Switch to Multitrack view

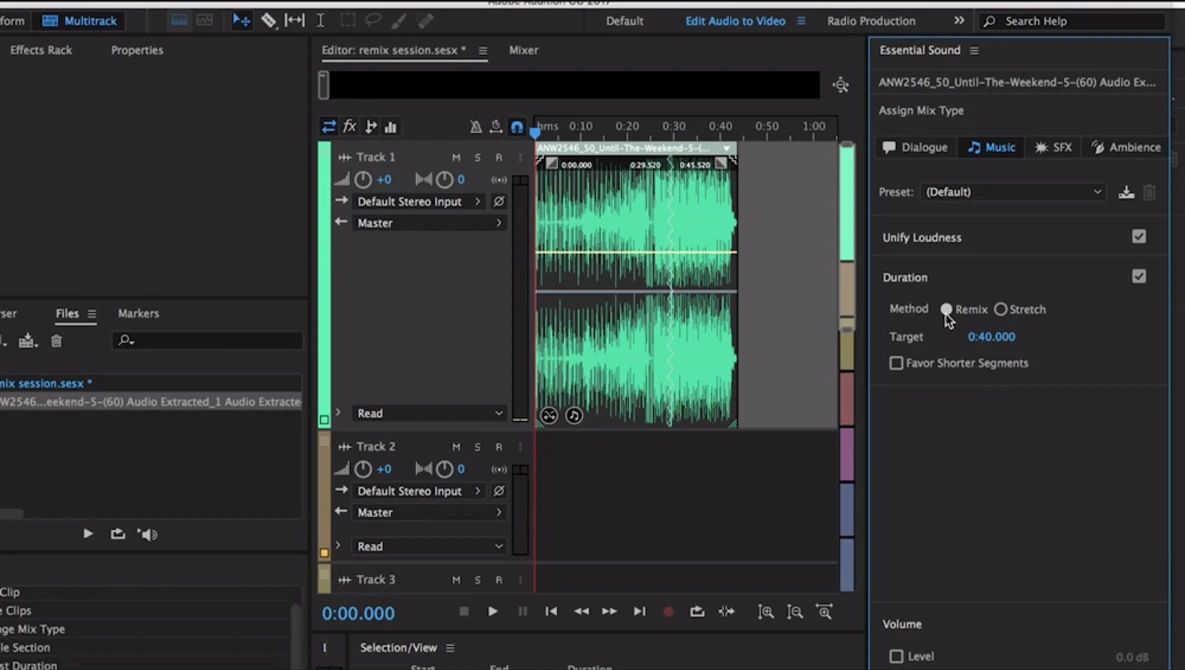click(80, 20)
